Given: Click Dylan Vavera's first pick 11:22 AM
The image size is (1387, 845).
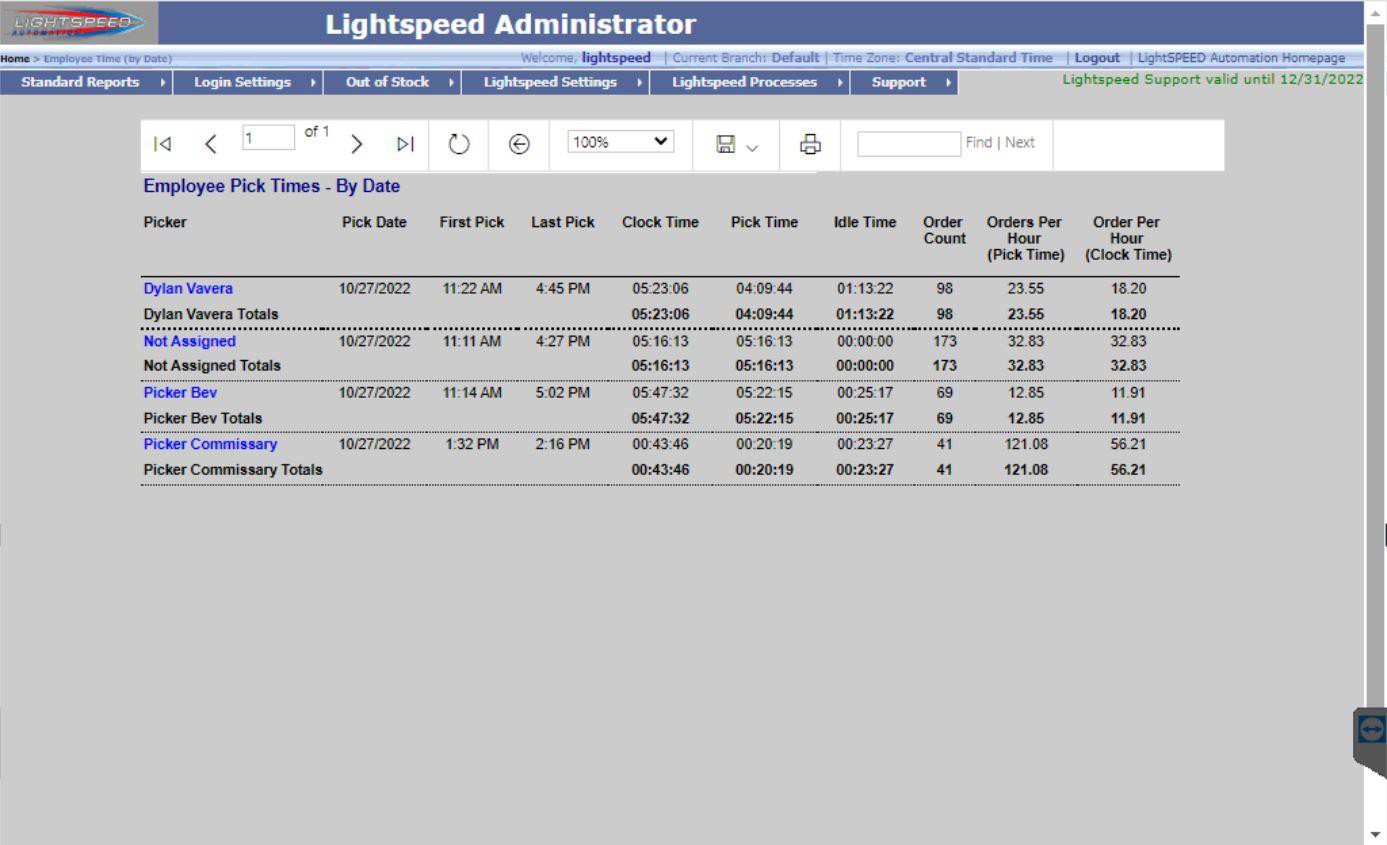Looking at the screenshot, I should point(472,288).
